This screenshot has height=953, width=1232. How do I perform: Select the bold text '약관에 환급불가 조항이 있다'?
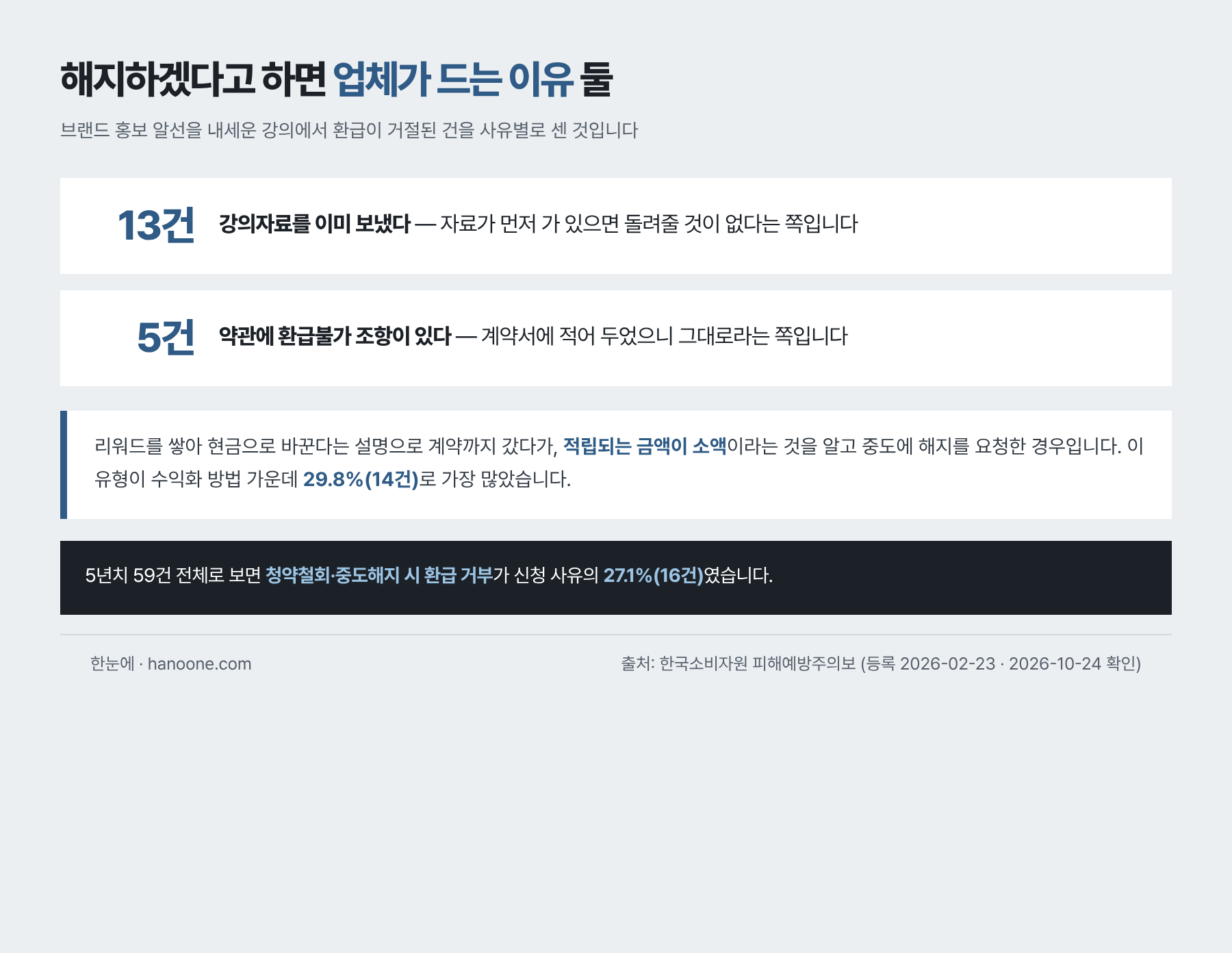pyautogui.click(x=335, y=336)
